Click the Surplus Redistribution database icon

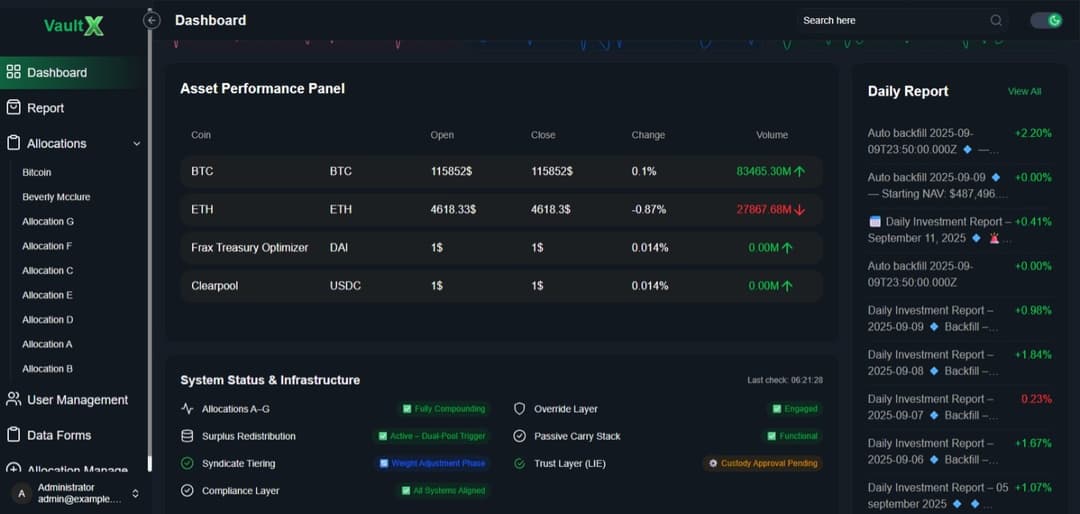click(x=187, y=436)
